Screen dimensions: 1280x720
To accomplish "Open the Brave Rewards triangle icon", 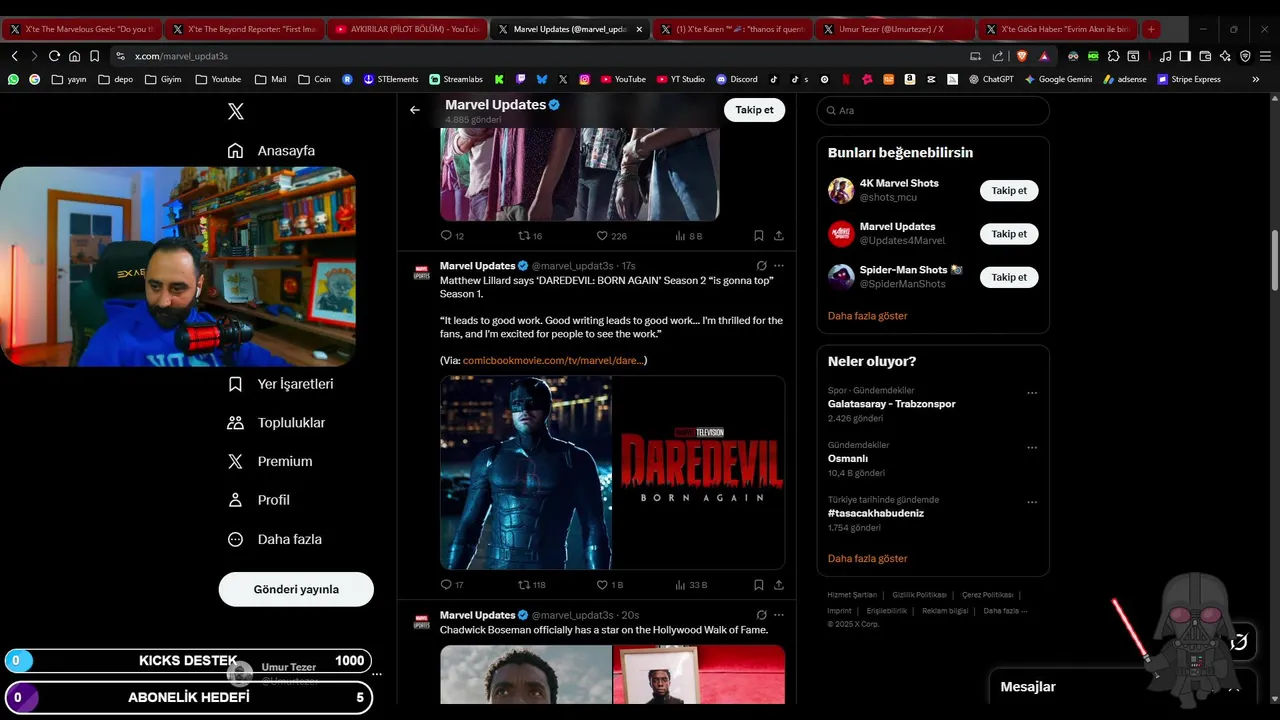I will 1044,56.
